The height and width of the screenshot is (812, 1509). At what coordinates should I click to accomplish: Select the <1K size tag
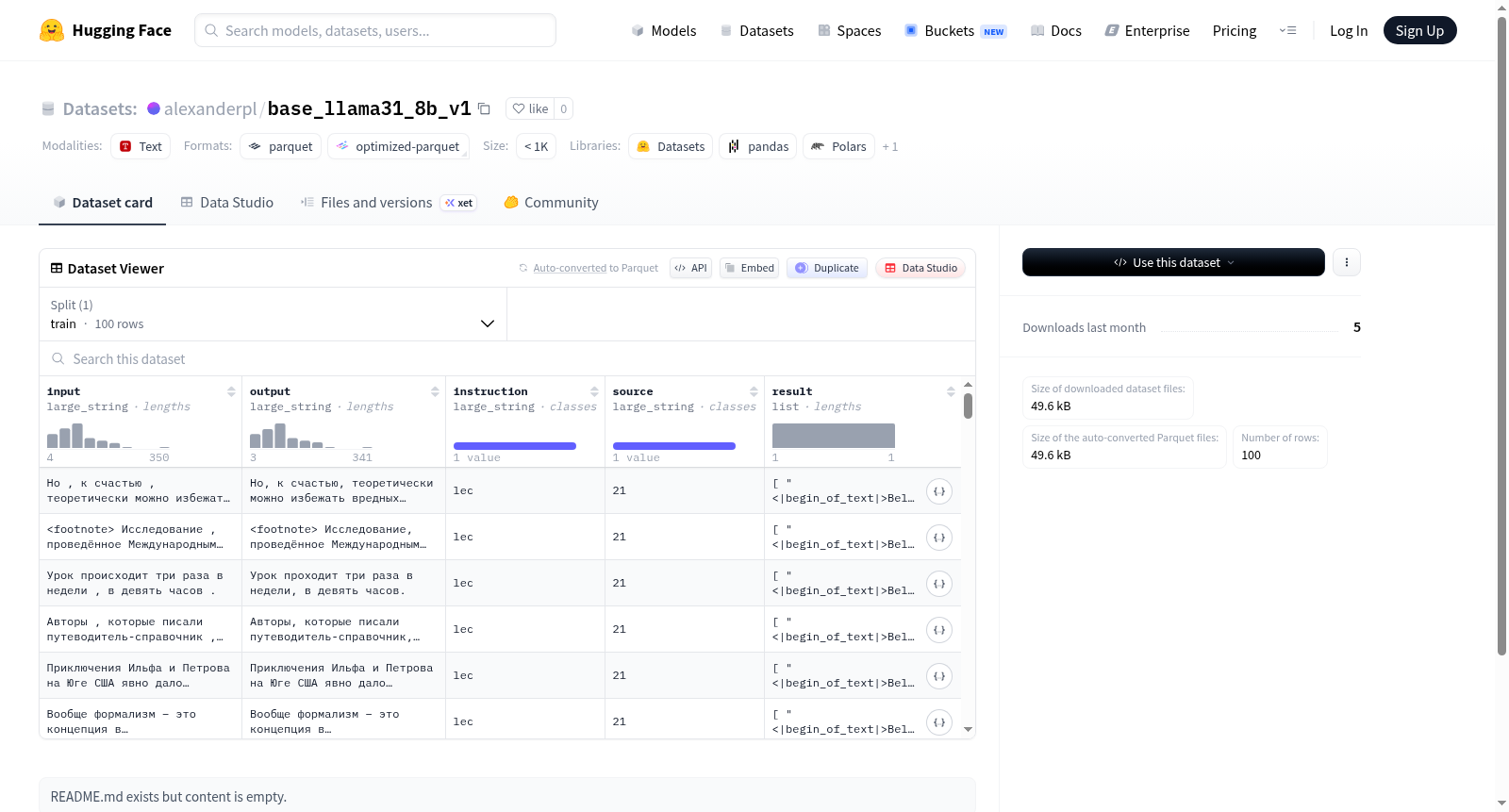[x=536, y=146]
